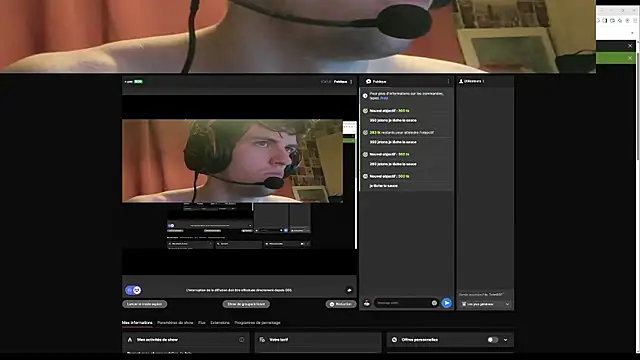640x360 pixels.
Task: Open the 'Les plus généreux' sorting dropdown
Action: [485, 304]
